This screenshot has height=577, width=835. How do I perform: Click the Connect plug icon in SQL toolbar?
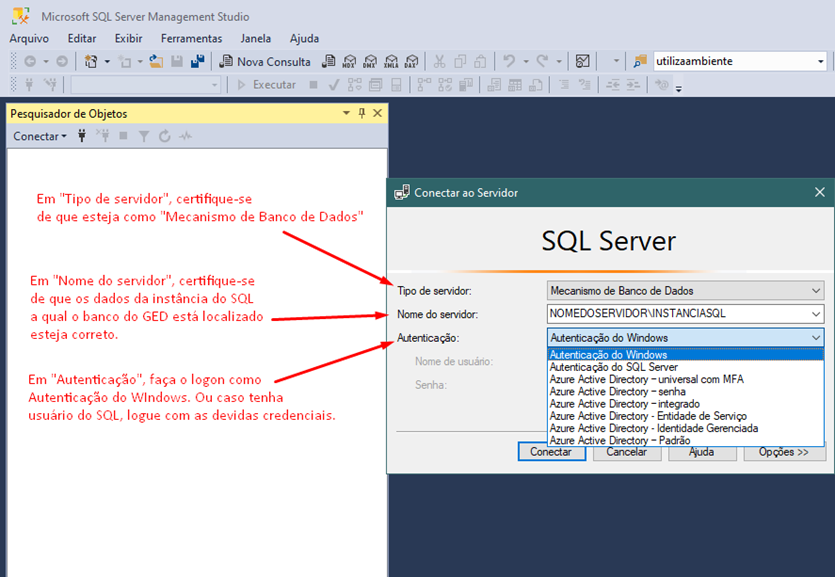tap(29, 84)
